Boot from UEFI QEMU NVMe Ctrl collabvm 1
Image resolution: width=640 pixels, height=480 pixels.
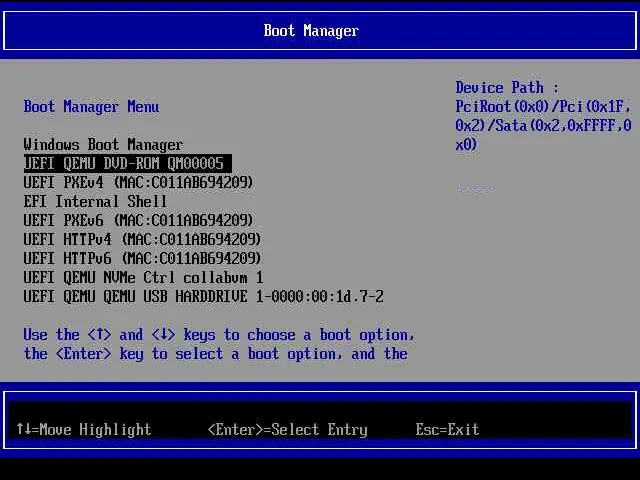(143, 278)
